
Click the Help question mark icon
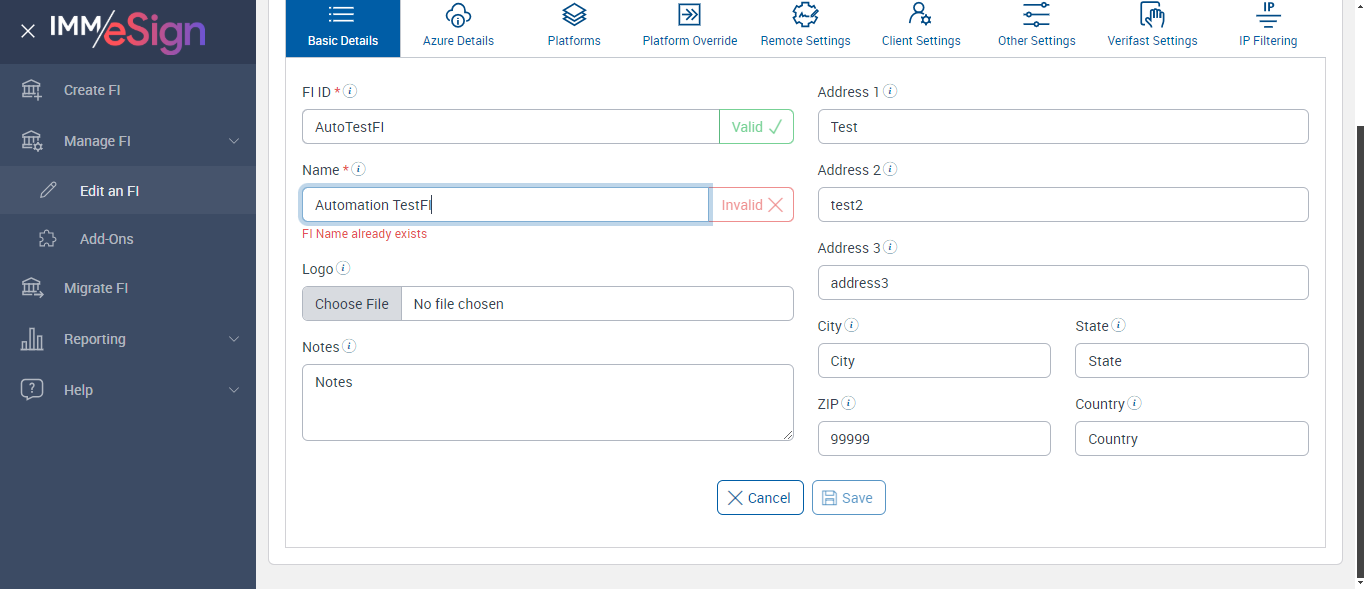[x=32, y=390]
